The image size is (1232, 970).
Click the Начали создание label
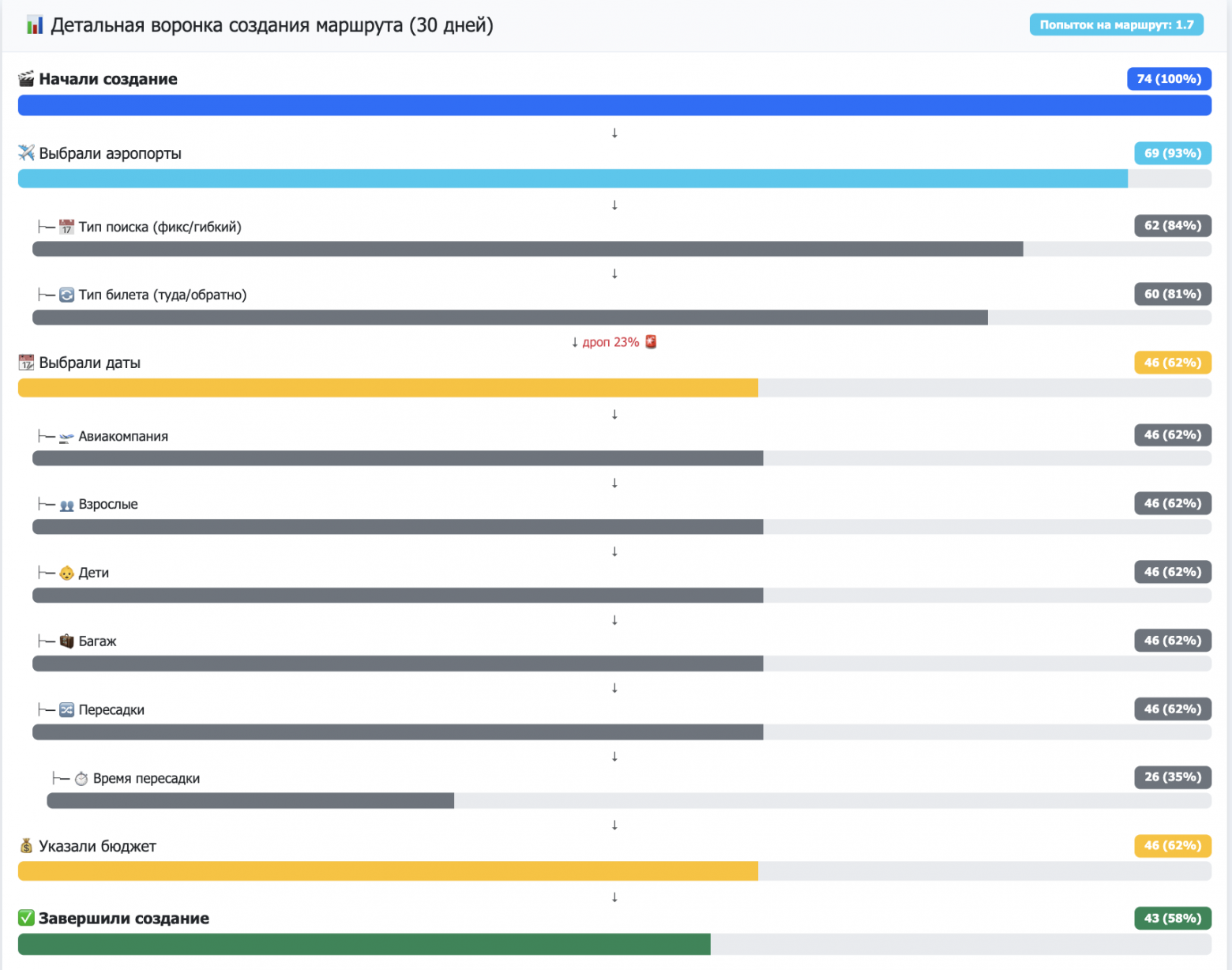point(108,79)
